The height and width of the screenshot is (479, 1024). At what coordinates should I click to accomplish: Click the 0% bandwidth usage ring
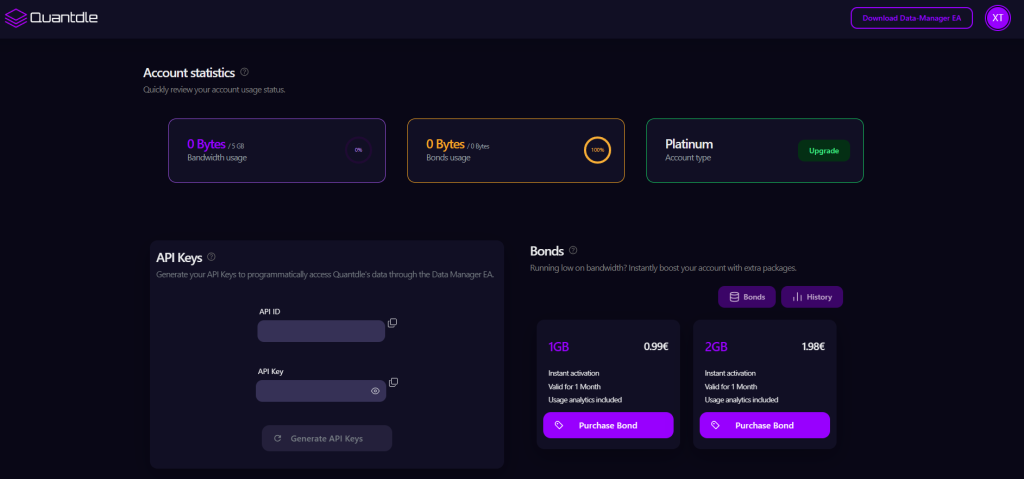point(358,150)
